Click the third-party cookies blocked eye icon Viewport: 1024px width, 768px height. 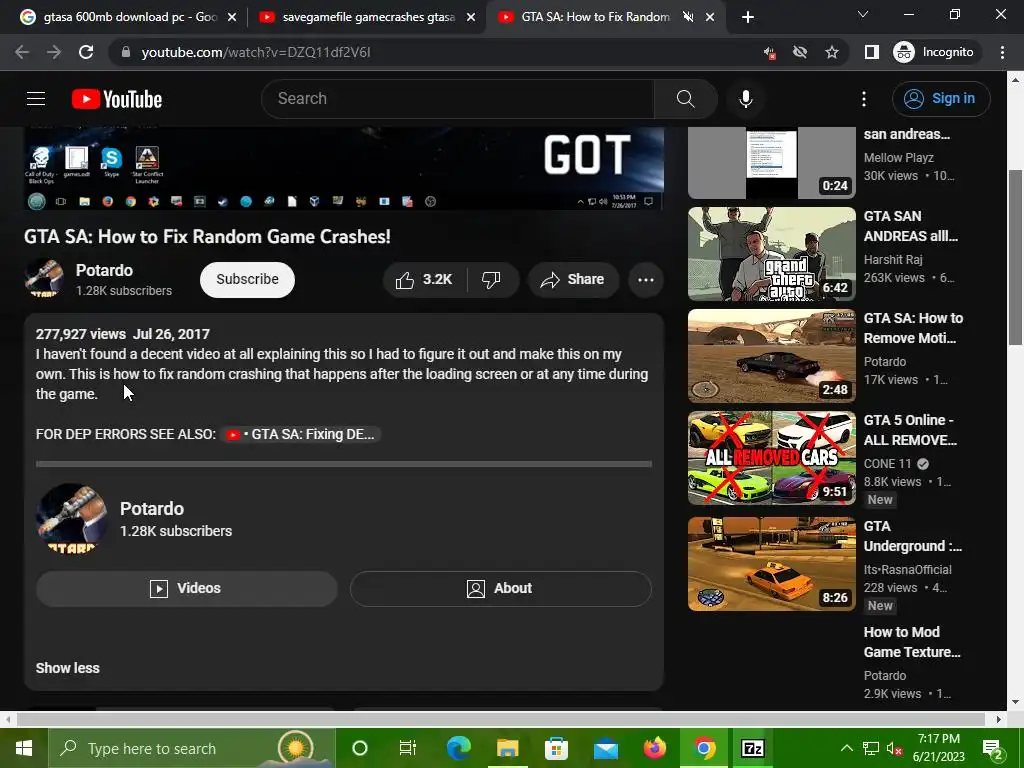pyautogui.click(x=800, y=52)
